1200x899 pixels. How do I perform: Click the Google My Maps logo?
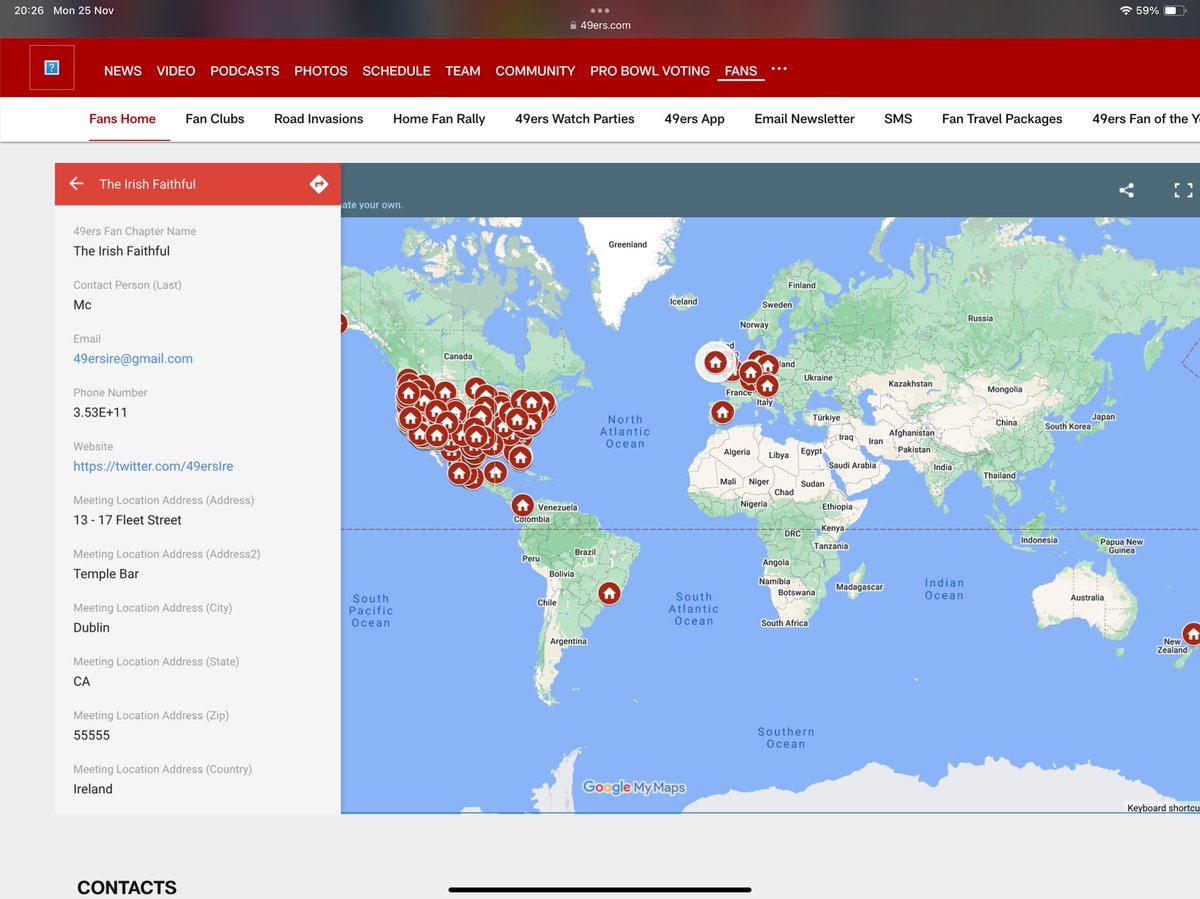click(x=634, y=787)
